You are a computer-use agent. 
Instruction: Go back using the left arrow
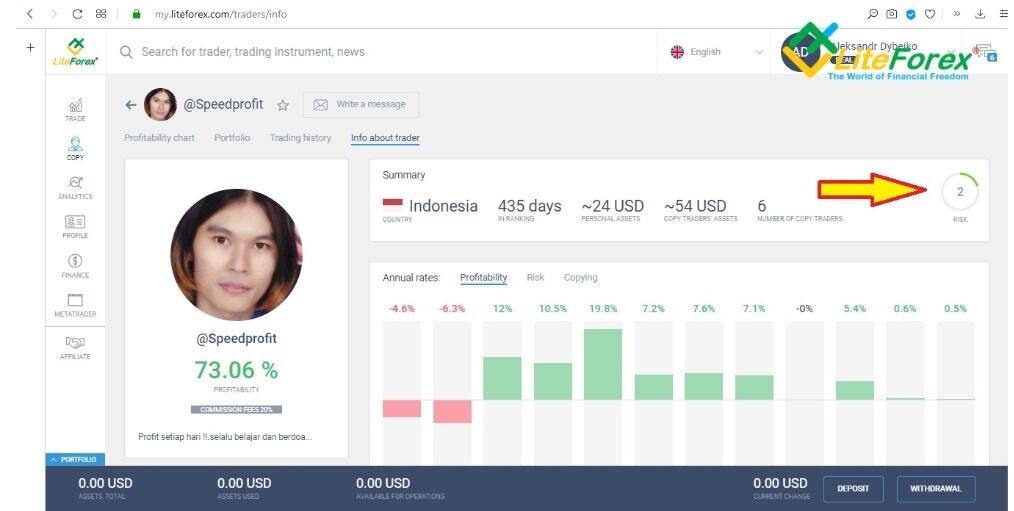point(130,105)
